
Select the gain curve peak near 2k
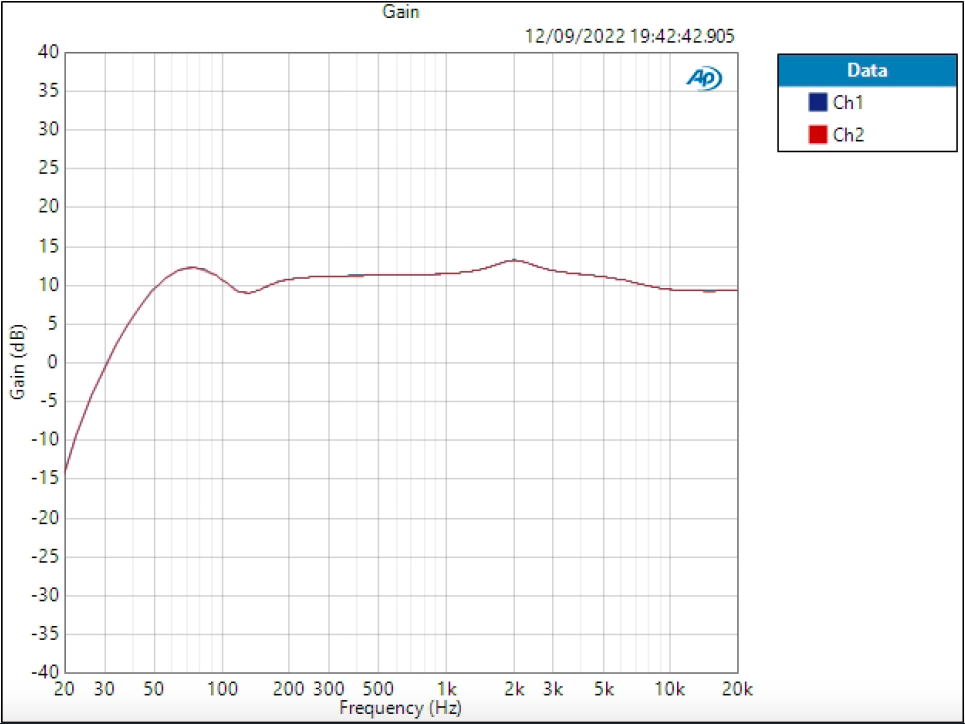click(516, 259)
